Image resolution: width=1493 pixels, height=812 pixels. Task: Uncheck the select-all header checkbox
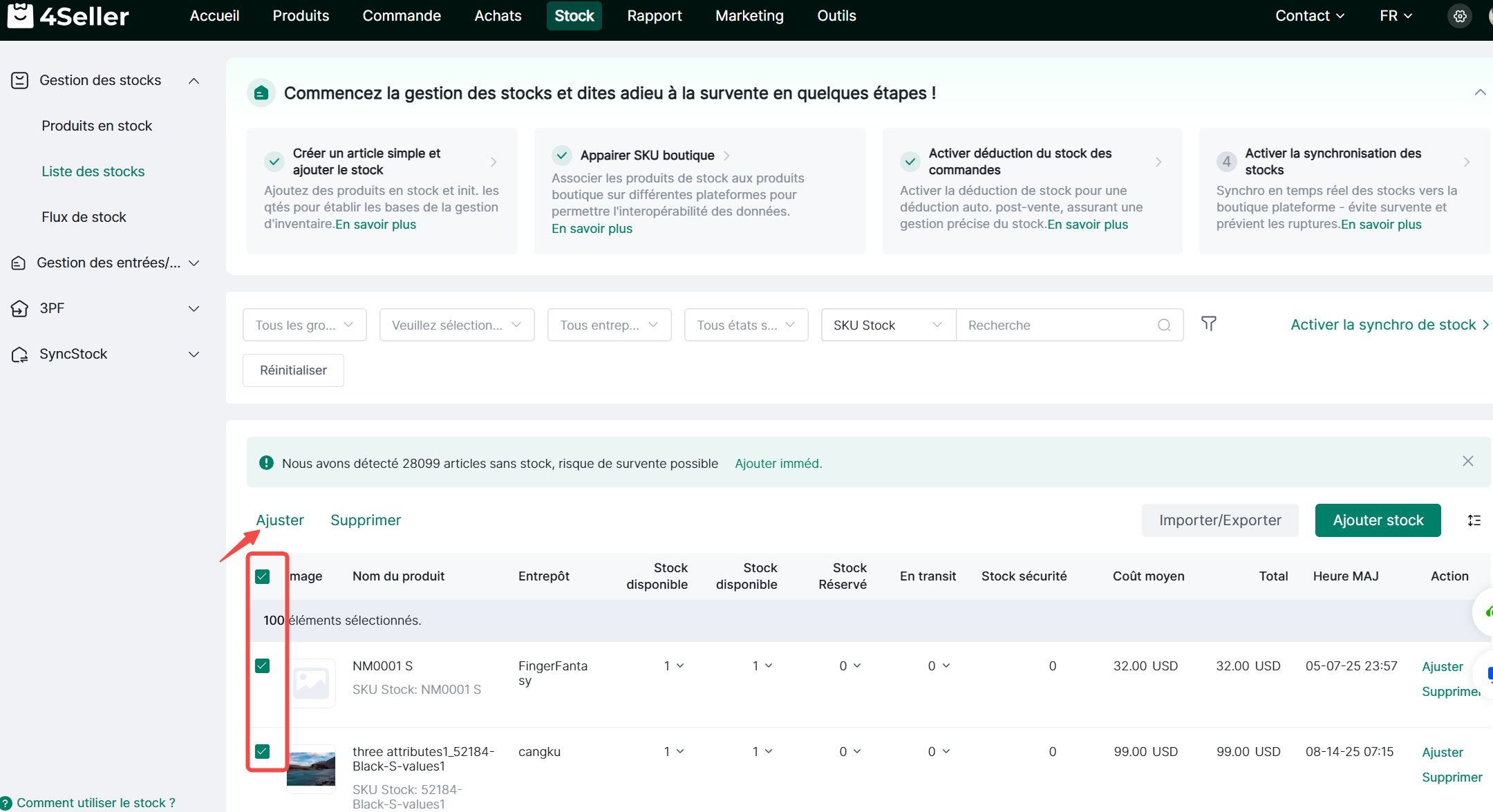tap(263, 576)
